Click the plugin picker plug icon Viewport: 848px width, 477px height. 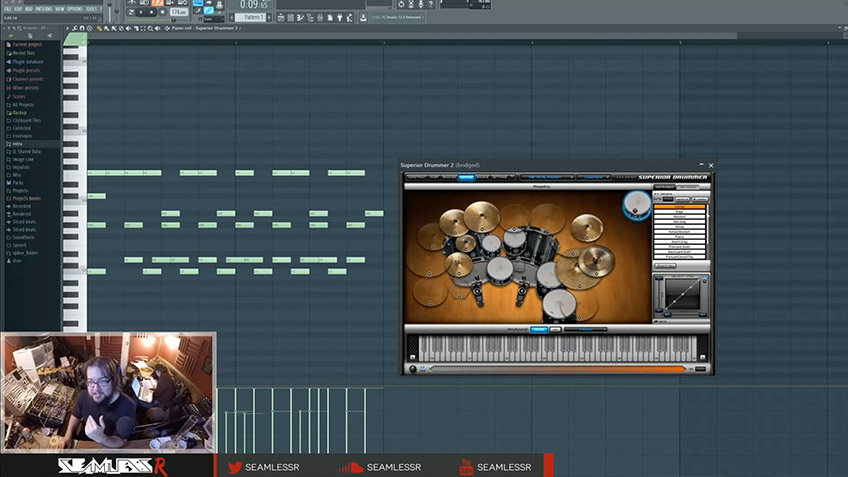(x=340, y=17)
